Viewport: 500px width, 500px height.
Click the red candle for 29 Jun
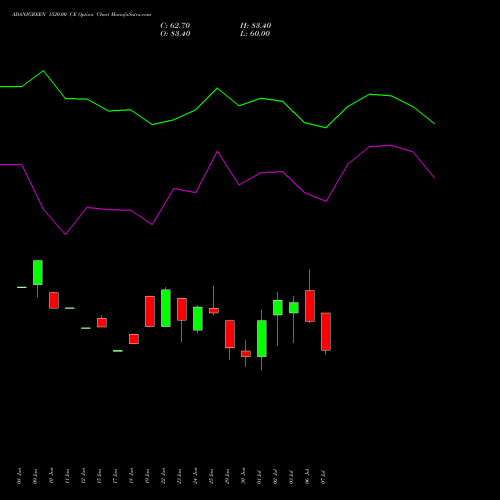[x=230, y=334]
